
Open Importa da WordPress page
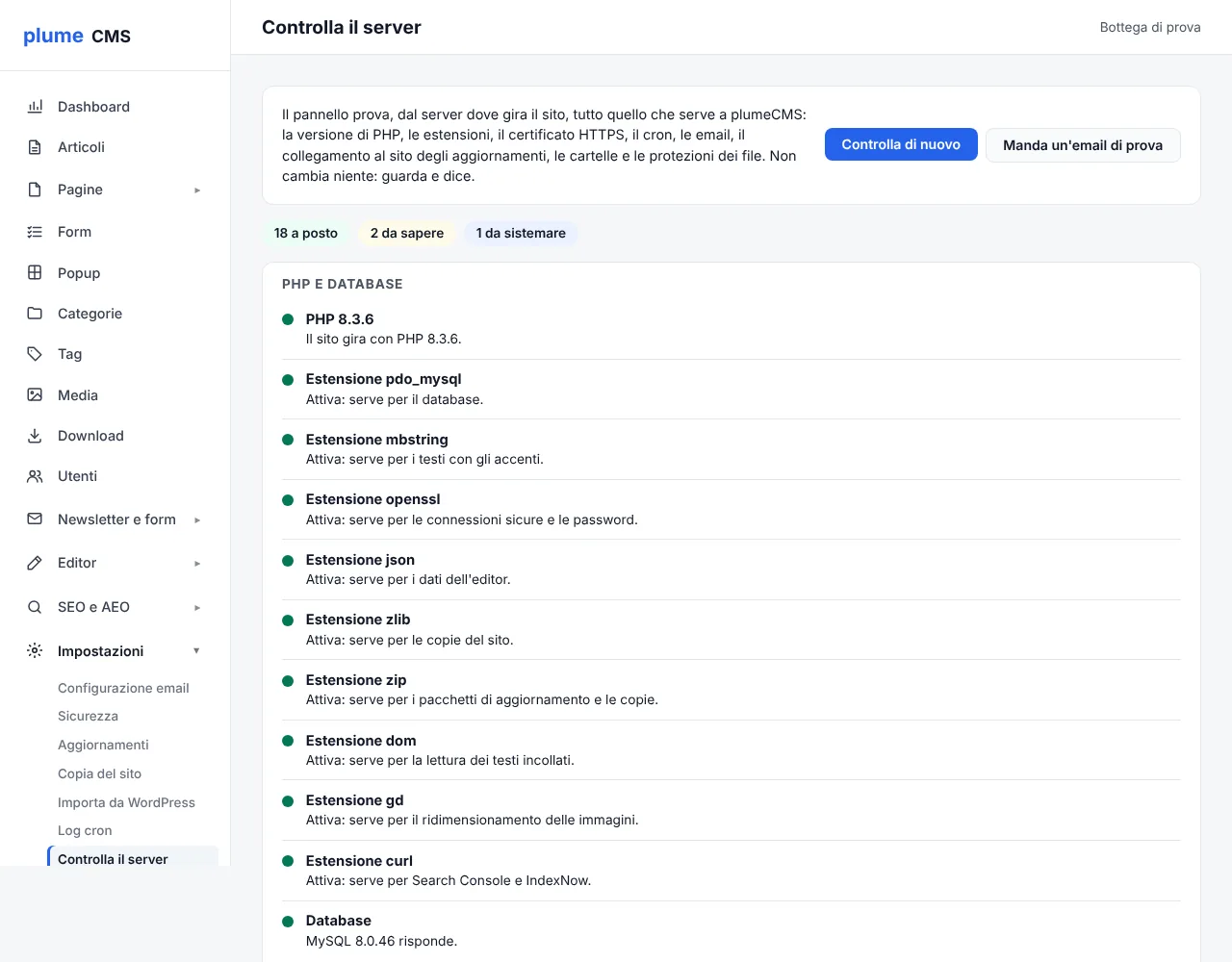click(126, 802)
